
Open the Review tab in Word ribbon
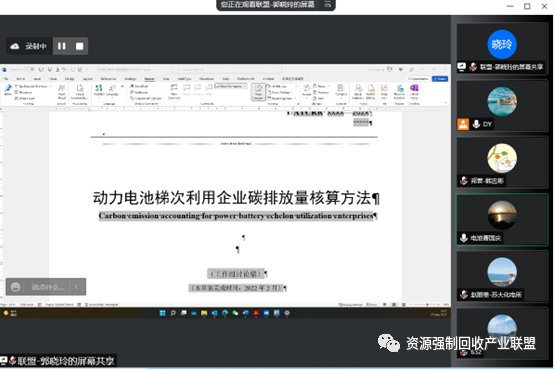pos(149,79)
